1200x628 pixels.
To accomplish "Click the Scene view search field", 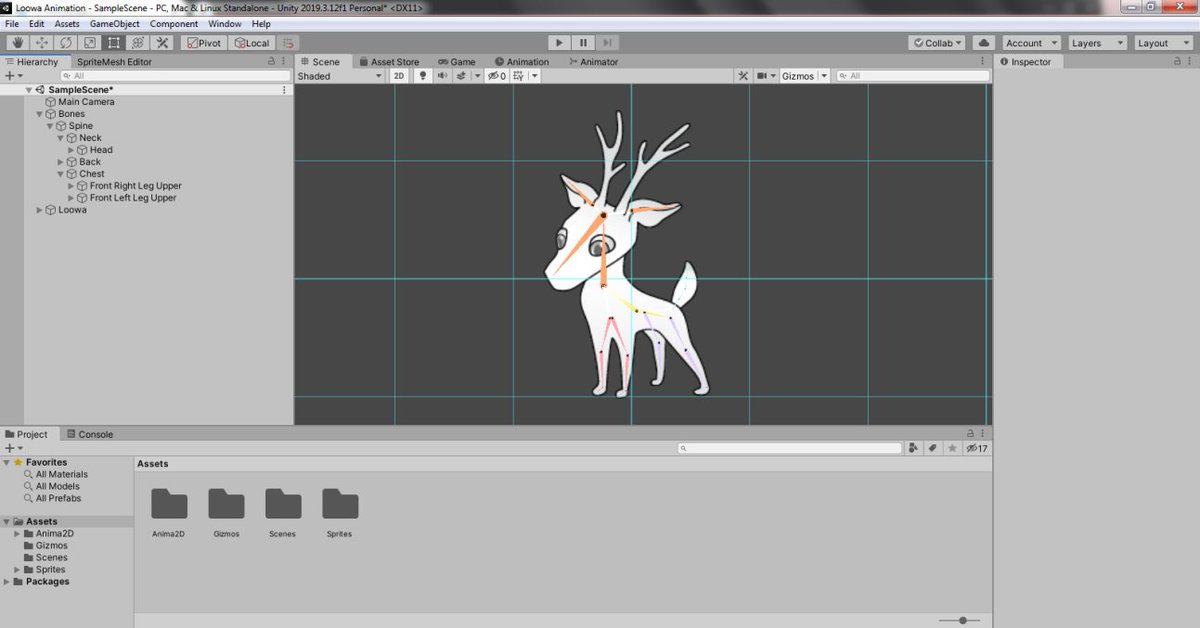I will (x=913, y=76).
